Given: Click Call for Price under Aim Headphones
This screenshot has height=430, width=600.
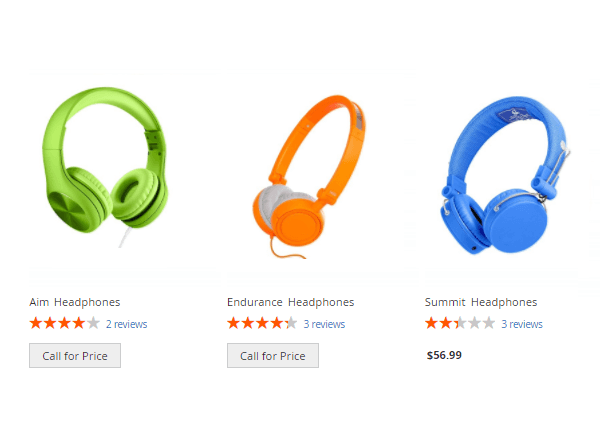Looking at the screenshot, I should point(75,356).
